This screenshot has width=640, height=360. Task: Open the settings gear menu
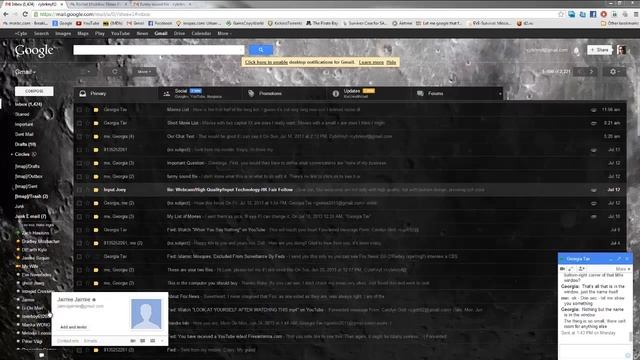coord(614,72)
